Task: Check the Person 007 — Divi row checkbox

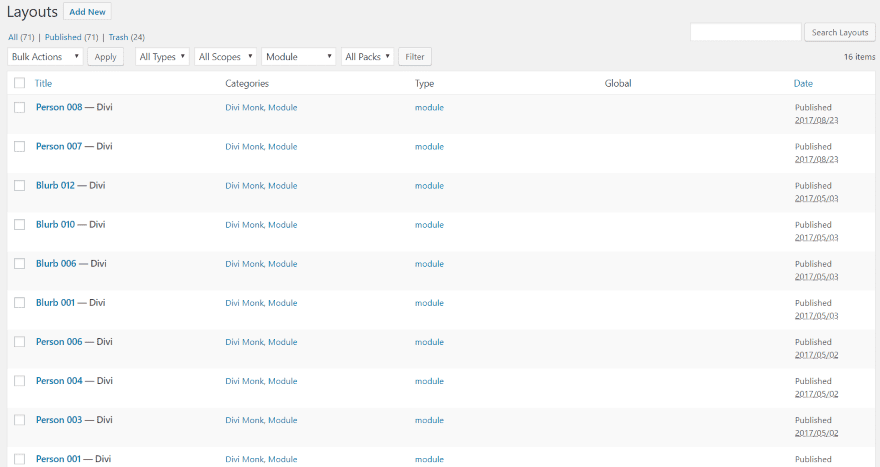Action: point(20,146)
